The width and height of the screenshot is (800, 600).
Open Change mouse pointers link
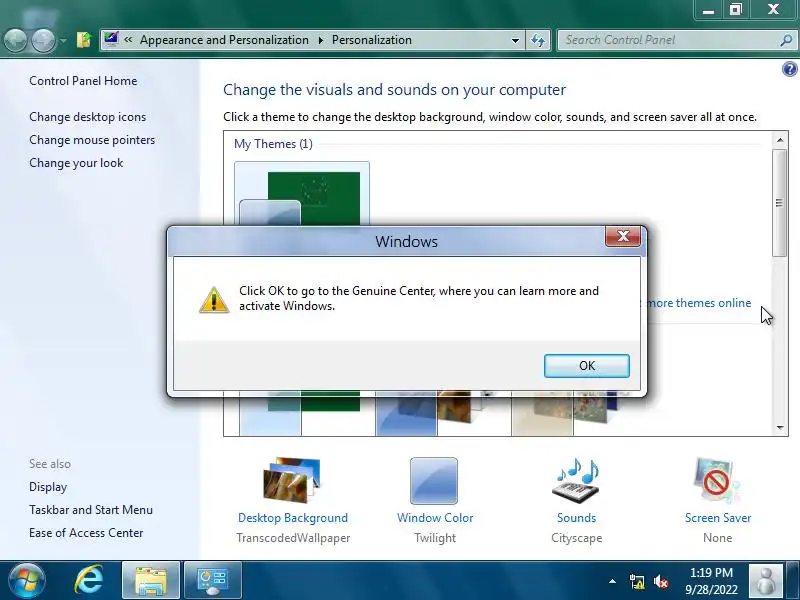pyautogui.click(x=92, y=140)
